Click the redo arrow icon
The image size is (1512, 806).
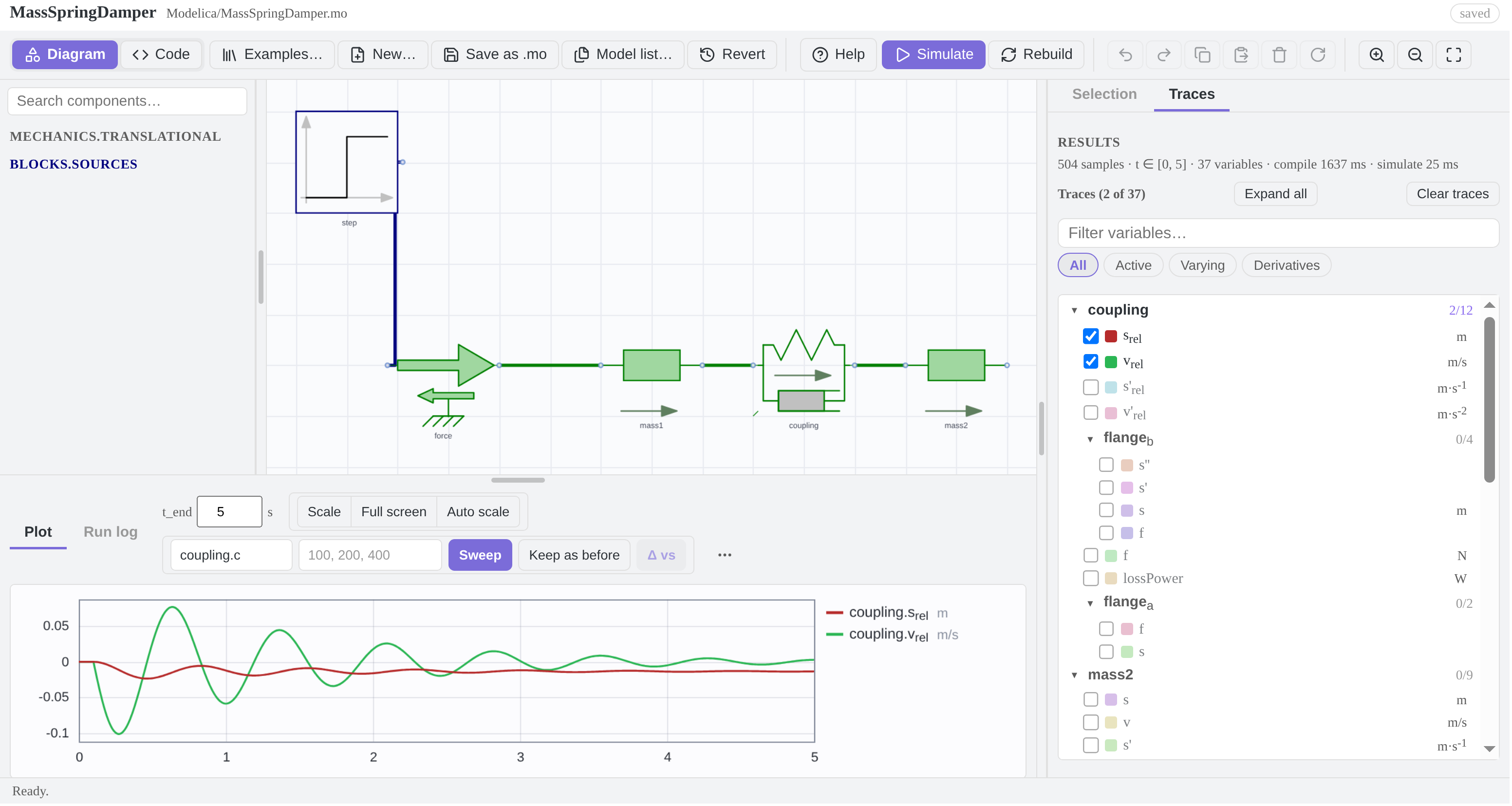(x=1163, y=55)
